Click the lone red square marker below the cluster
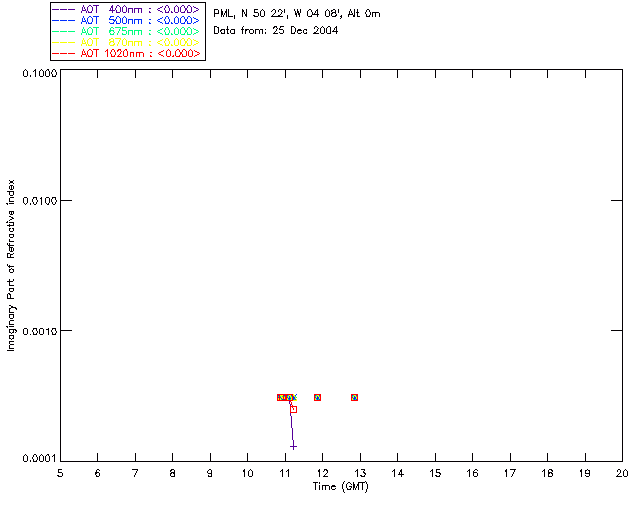 [x=293, y=409]
